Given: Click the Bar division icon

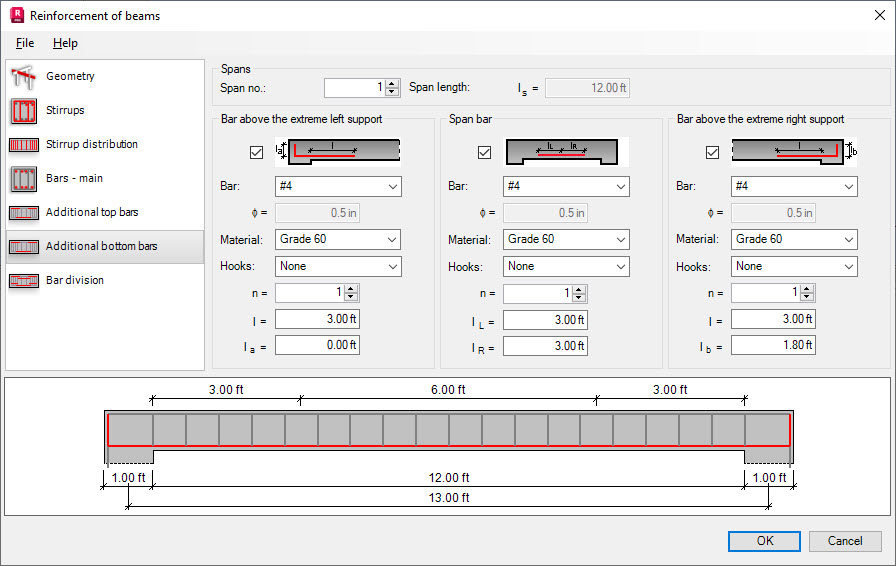Looking at the screenshot, I should pyautogui.click(x=23, y=281).
